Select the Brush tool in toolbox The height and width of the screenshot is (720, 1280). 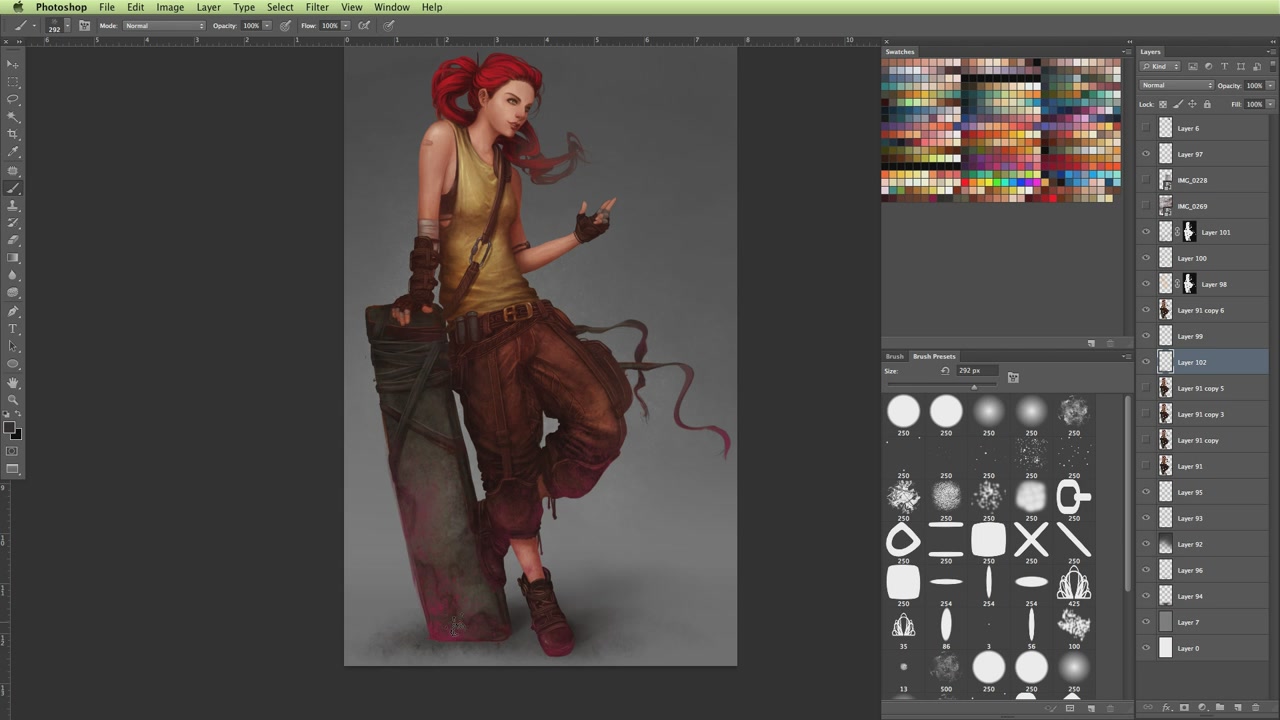13,188
